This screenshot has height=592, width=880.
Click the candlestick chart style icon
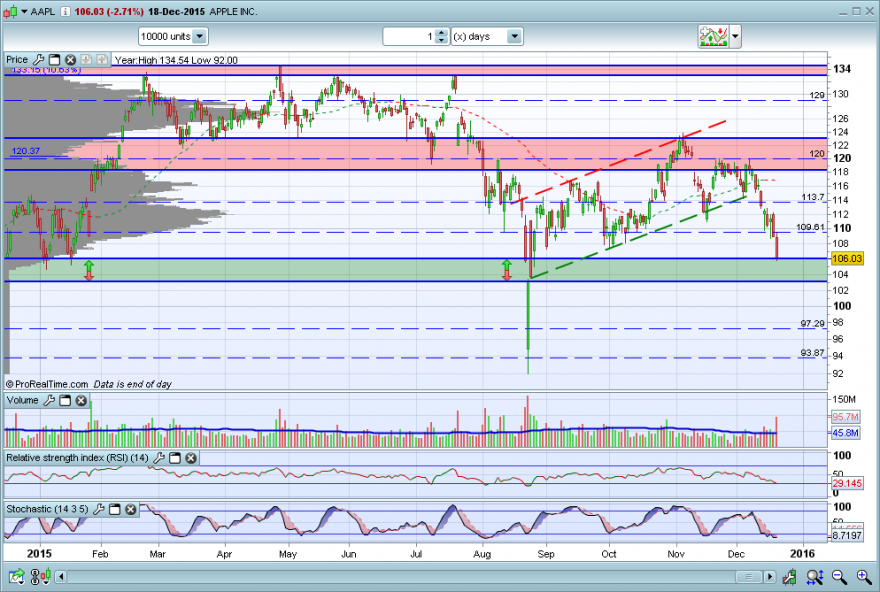(x=10, y=11)
